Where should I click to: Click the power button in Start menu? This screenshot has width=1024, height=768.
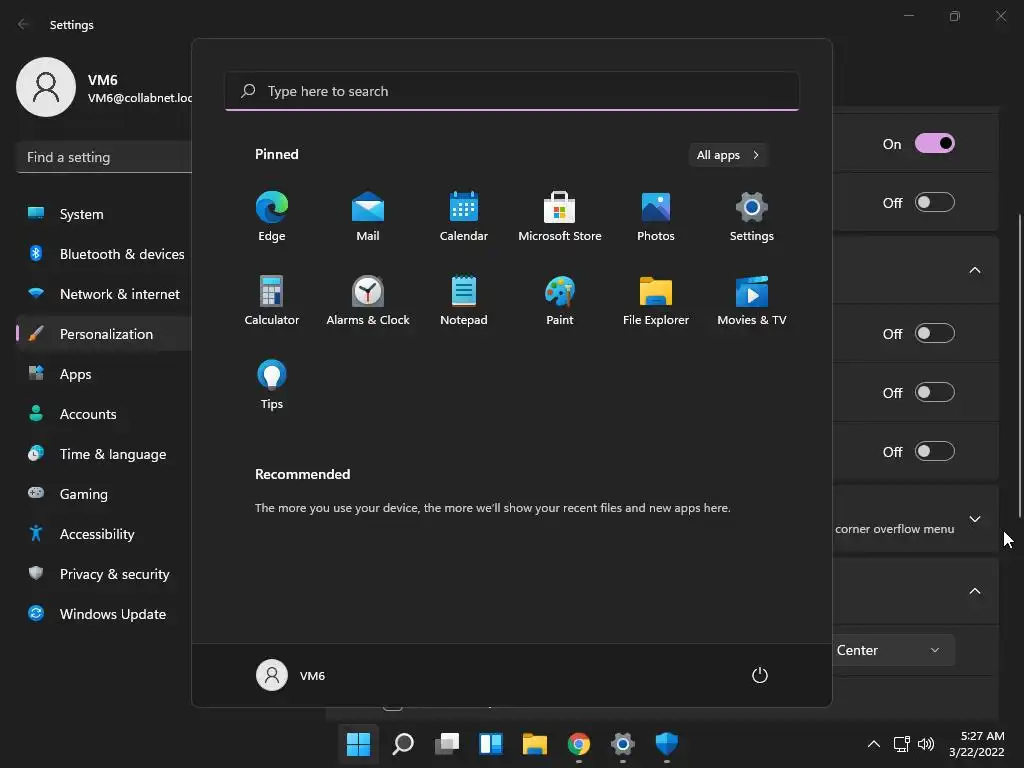coord(760,675)
